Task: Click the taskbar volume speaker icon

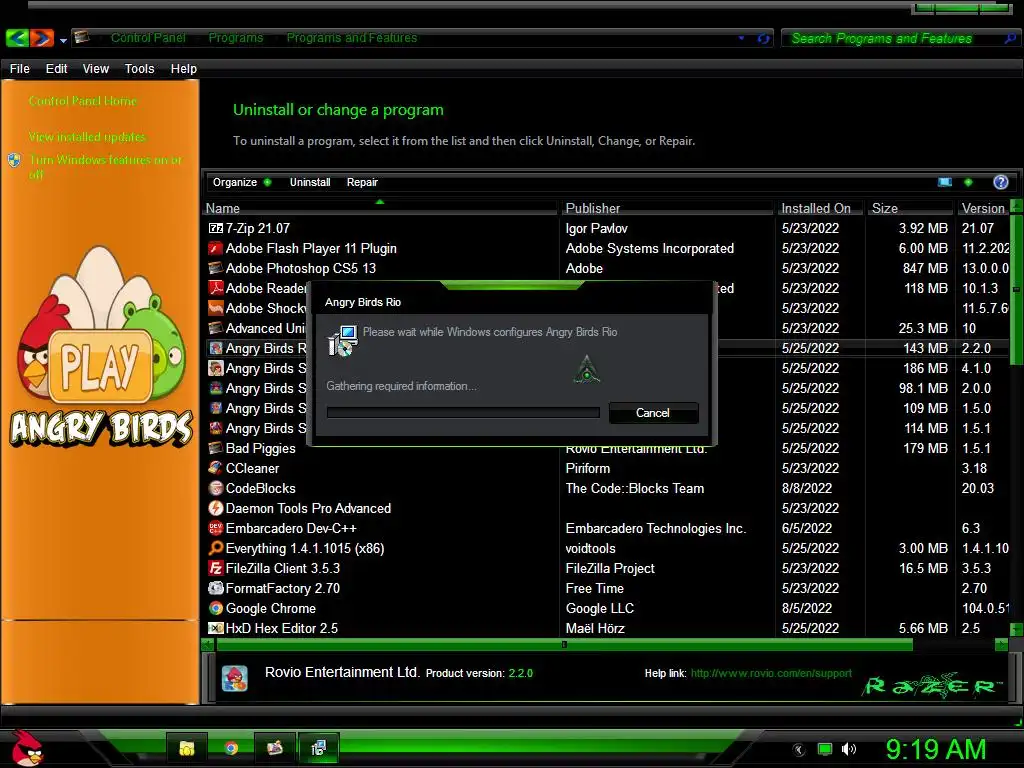Action: click(849, 749)
